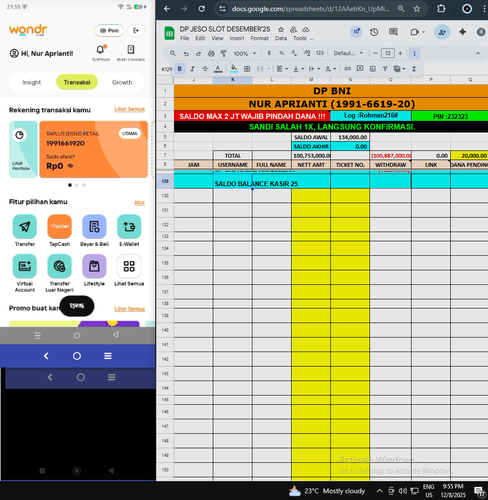Screen dimensions: 488x500
Task: Click Lihat Semua beside Promo
Action: point(129,309)
